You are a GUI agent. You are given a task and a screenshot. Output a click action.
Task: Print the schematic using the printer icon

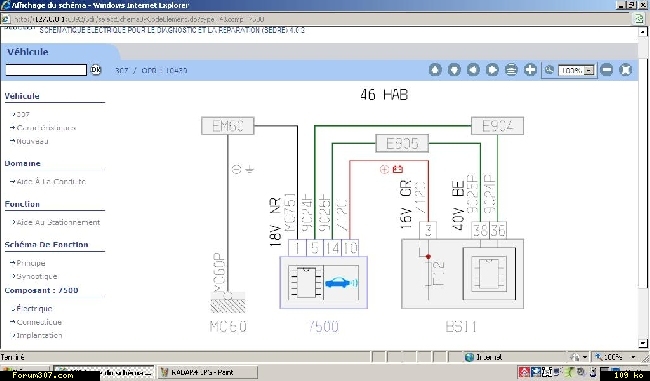[x=511, y=70]
